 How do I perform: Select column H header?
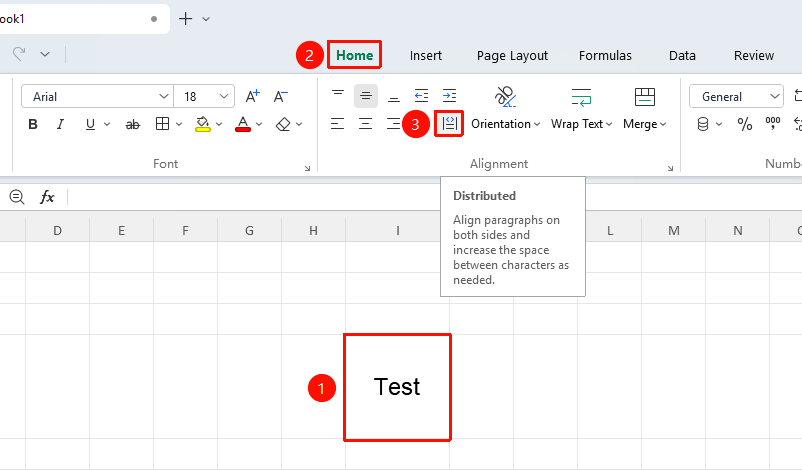313,231
